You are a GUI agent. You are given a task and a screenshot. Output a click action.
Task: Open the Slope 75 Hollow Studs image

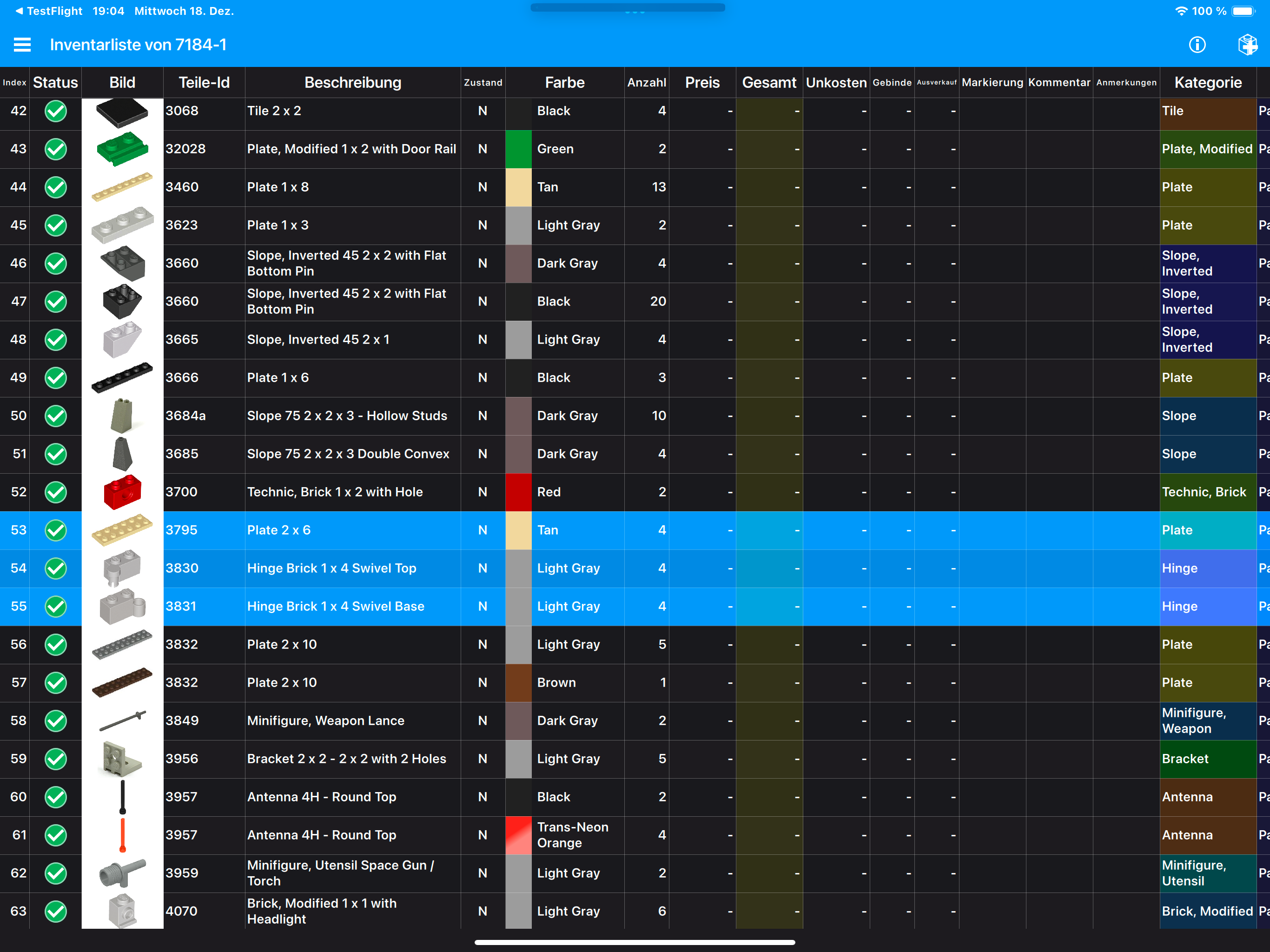pos(122,416)
